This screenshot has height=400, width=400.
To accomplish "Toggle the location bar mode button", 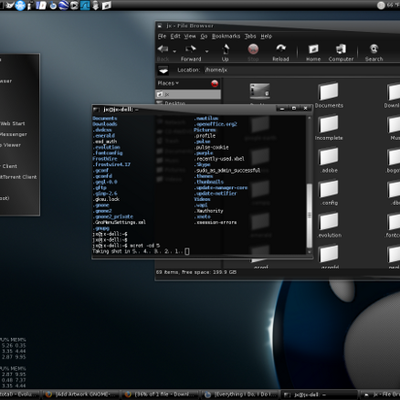I will (163, 70).
